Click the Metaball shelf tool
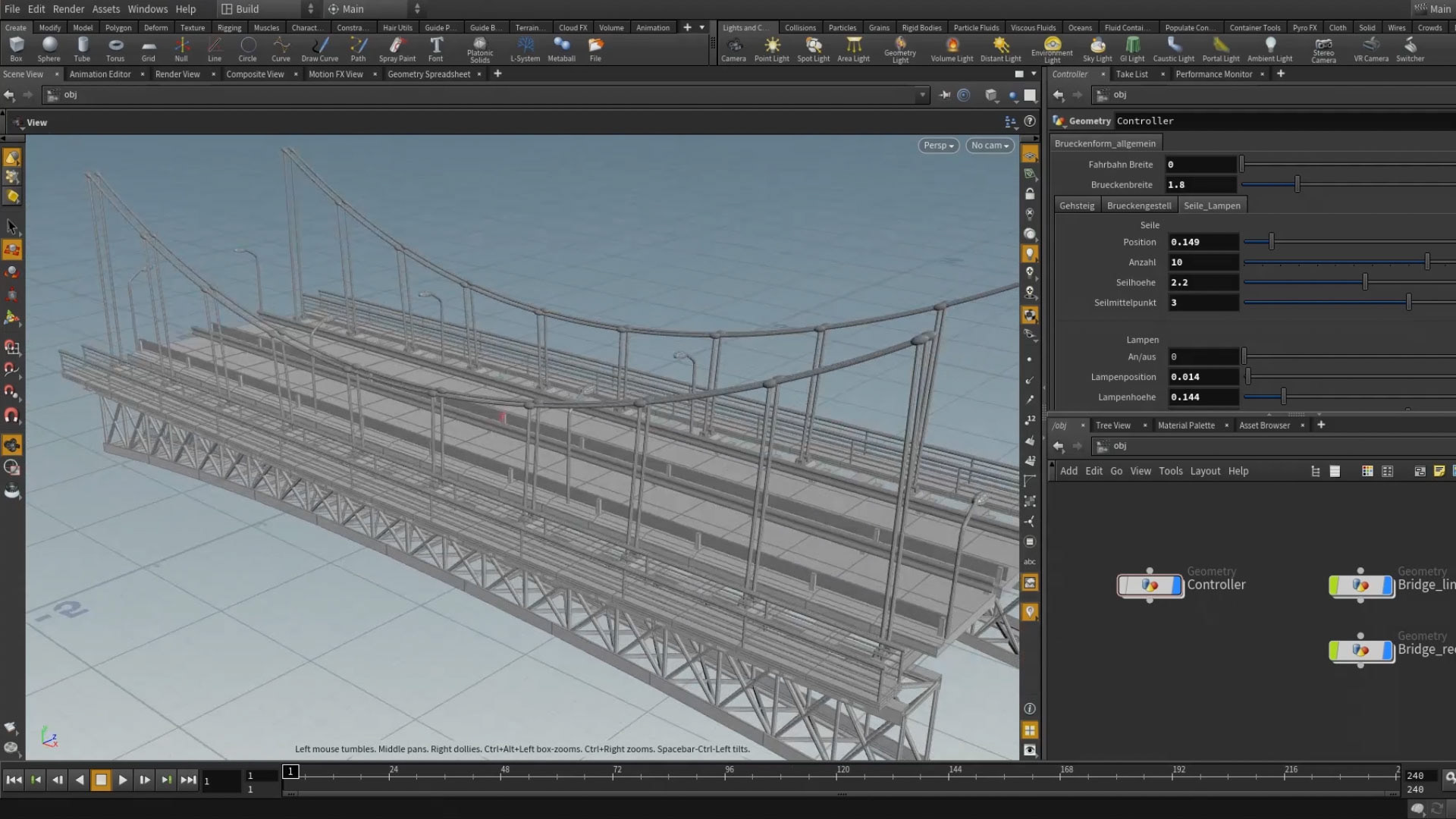This screenshot has width=1456, height=819. point(561,49)
